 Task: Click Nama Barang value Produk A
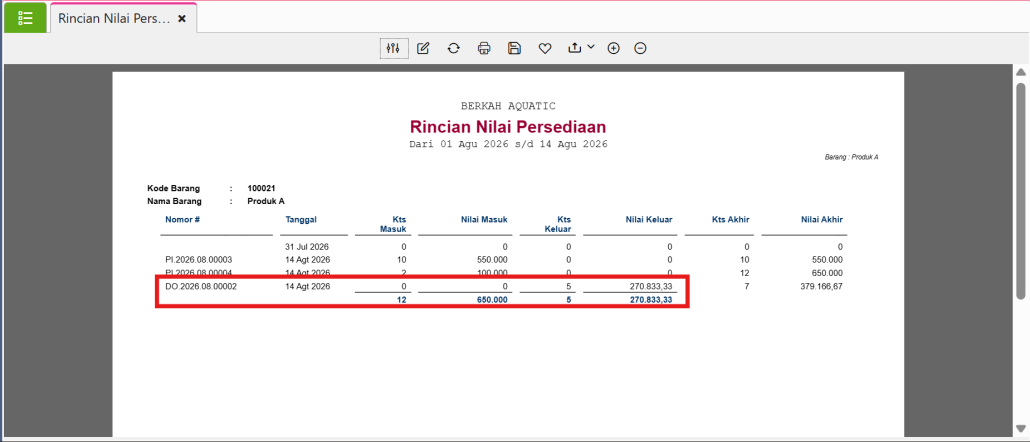click(266, 201)
